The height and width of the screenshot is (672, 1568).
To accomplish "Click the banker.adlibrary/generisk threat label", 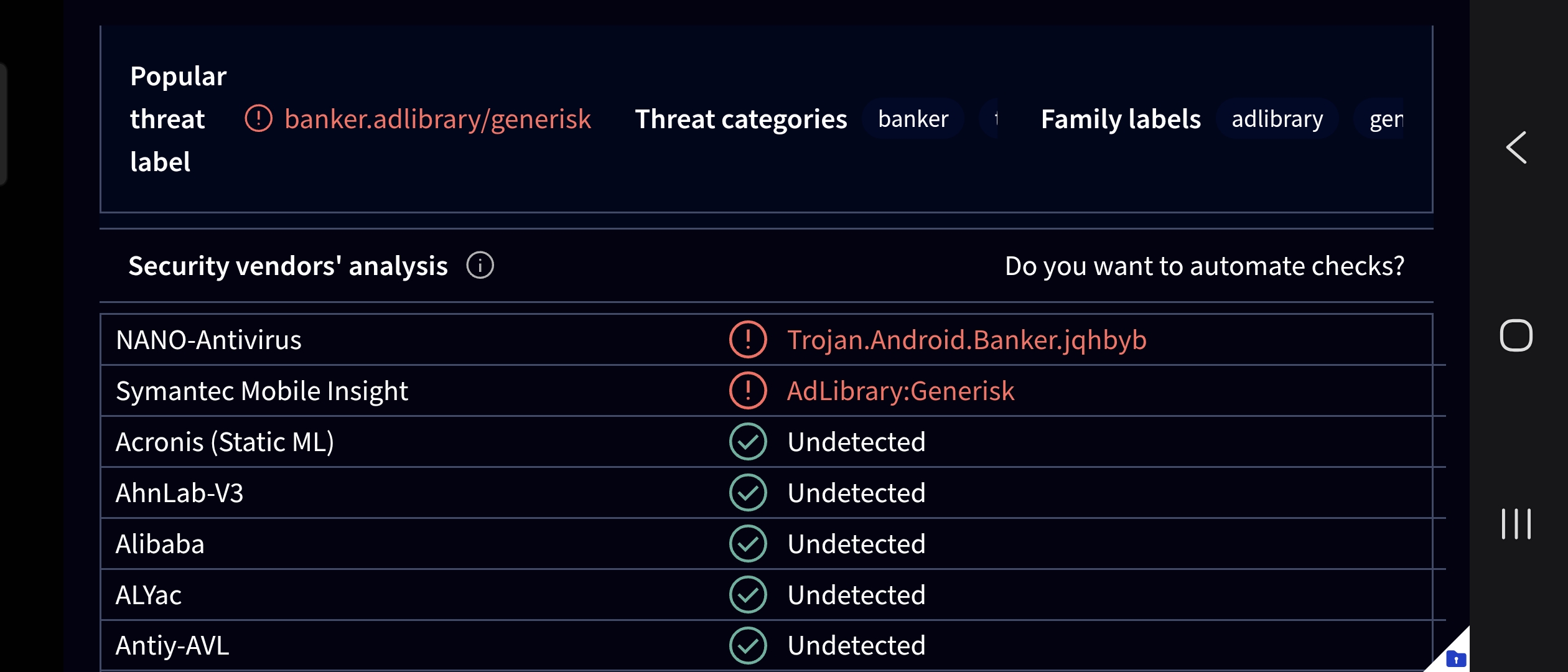I will point(437,118).
